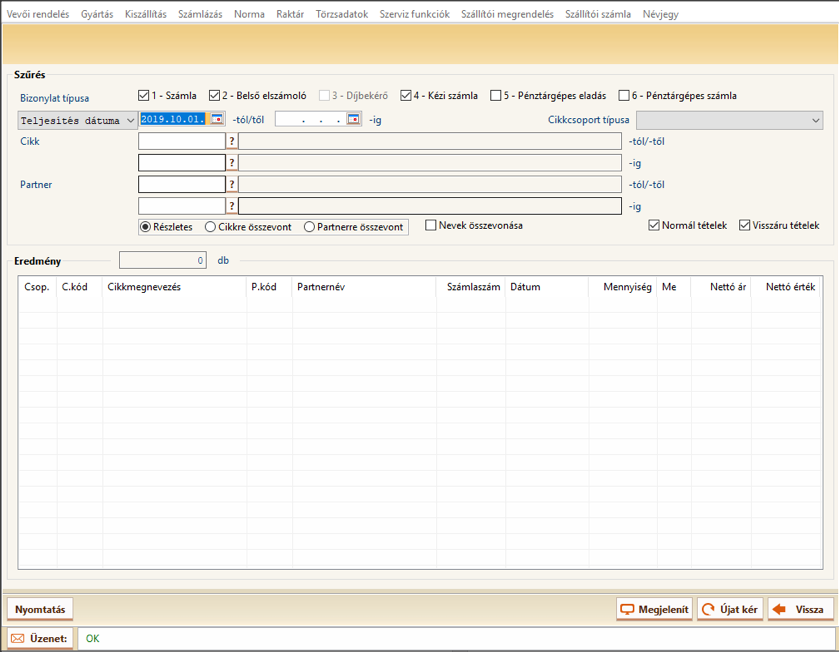Click the empty end date field
This screenshot has width=839, height=652.
tap(311, 119)
